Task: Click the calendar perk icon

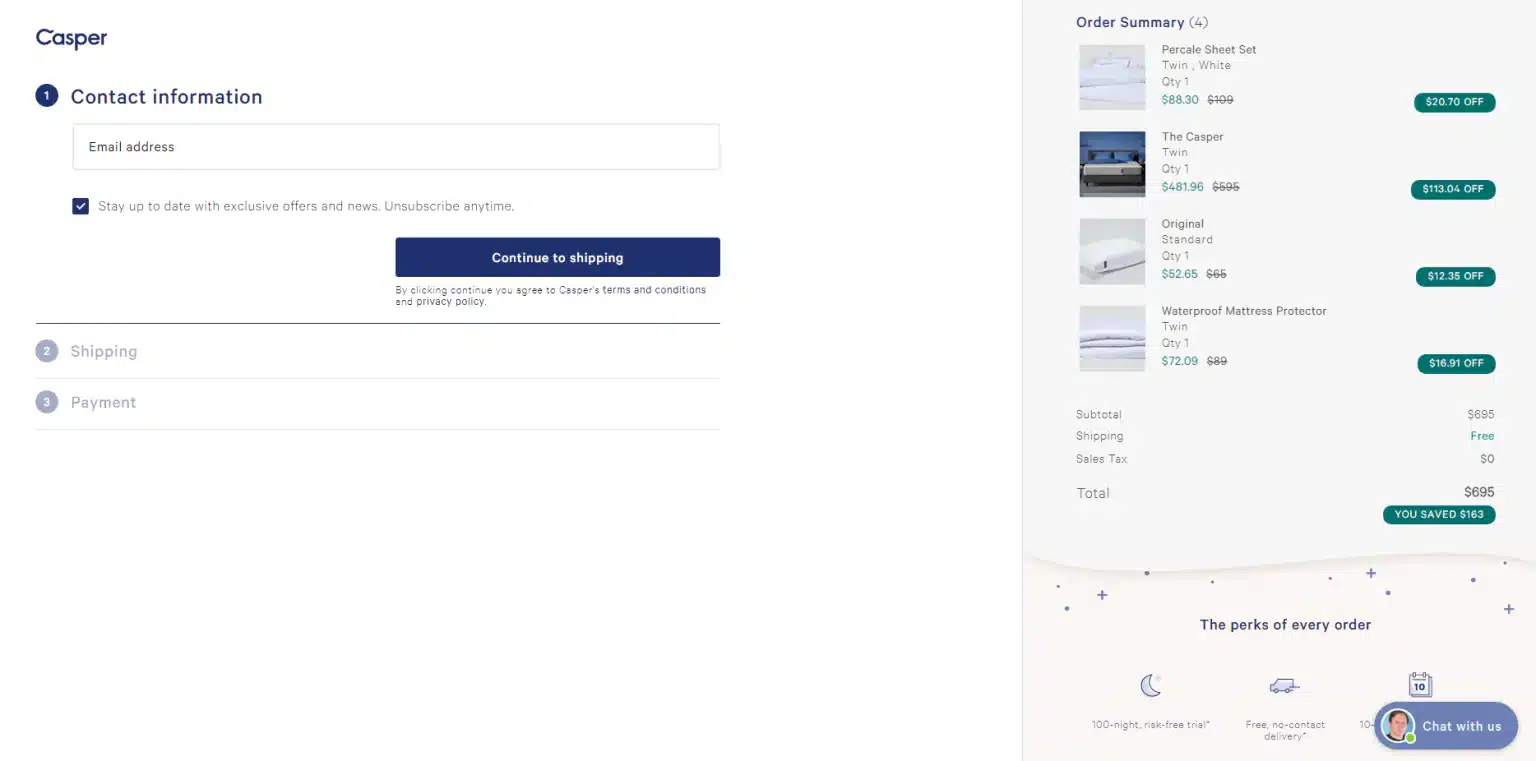Action: (1419, 685)
